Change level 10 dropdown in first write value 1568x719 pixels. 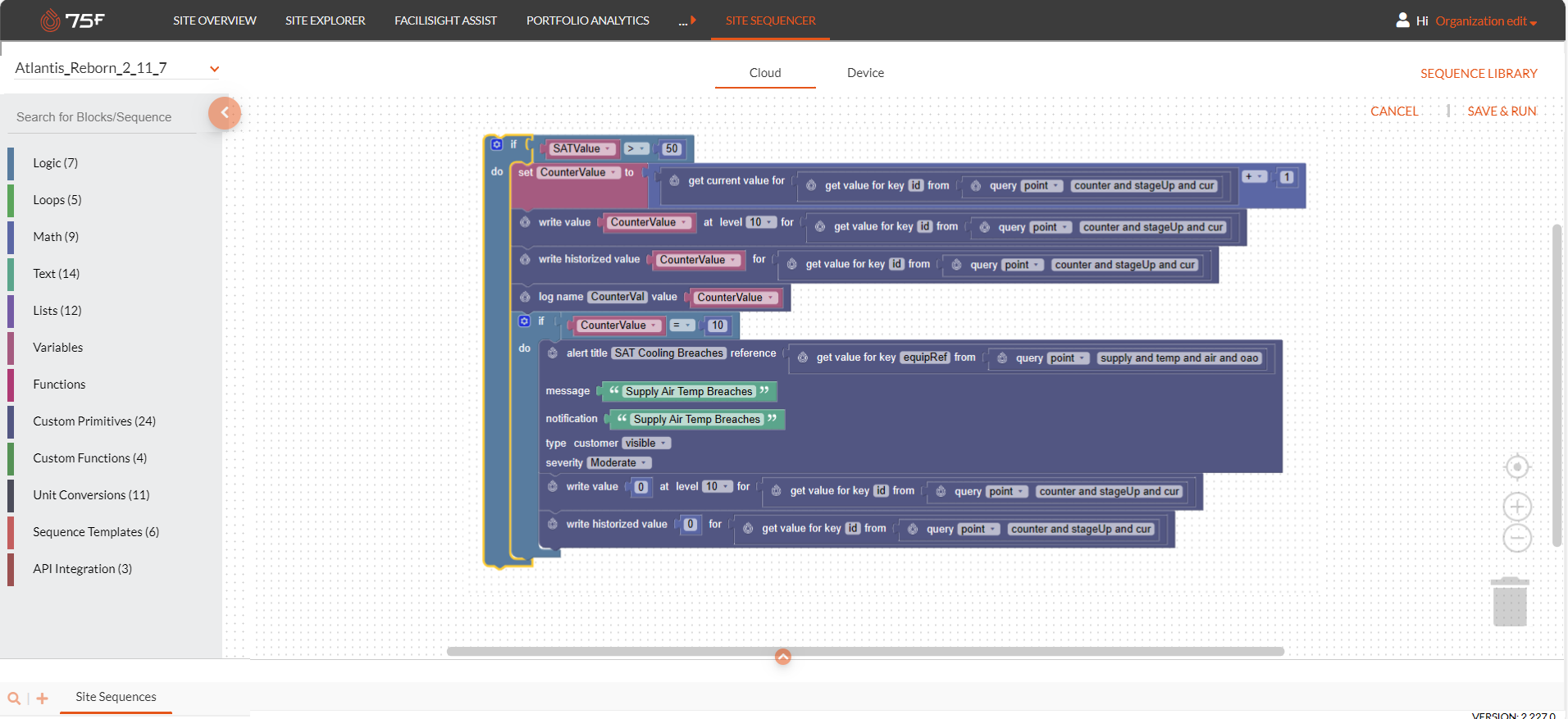760,222
